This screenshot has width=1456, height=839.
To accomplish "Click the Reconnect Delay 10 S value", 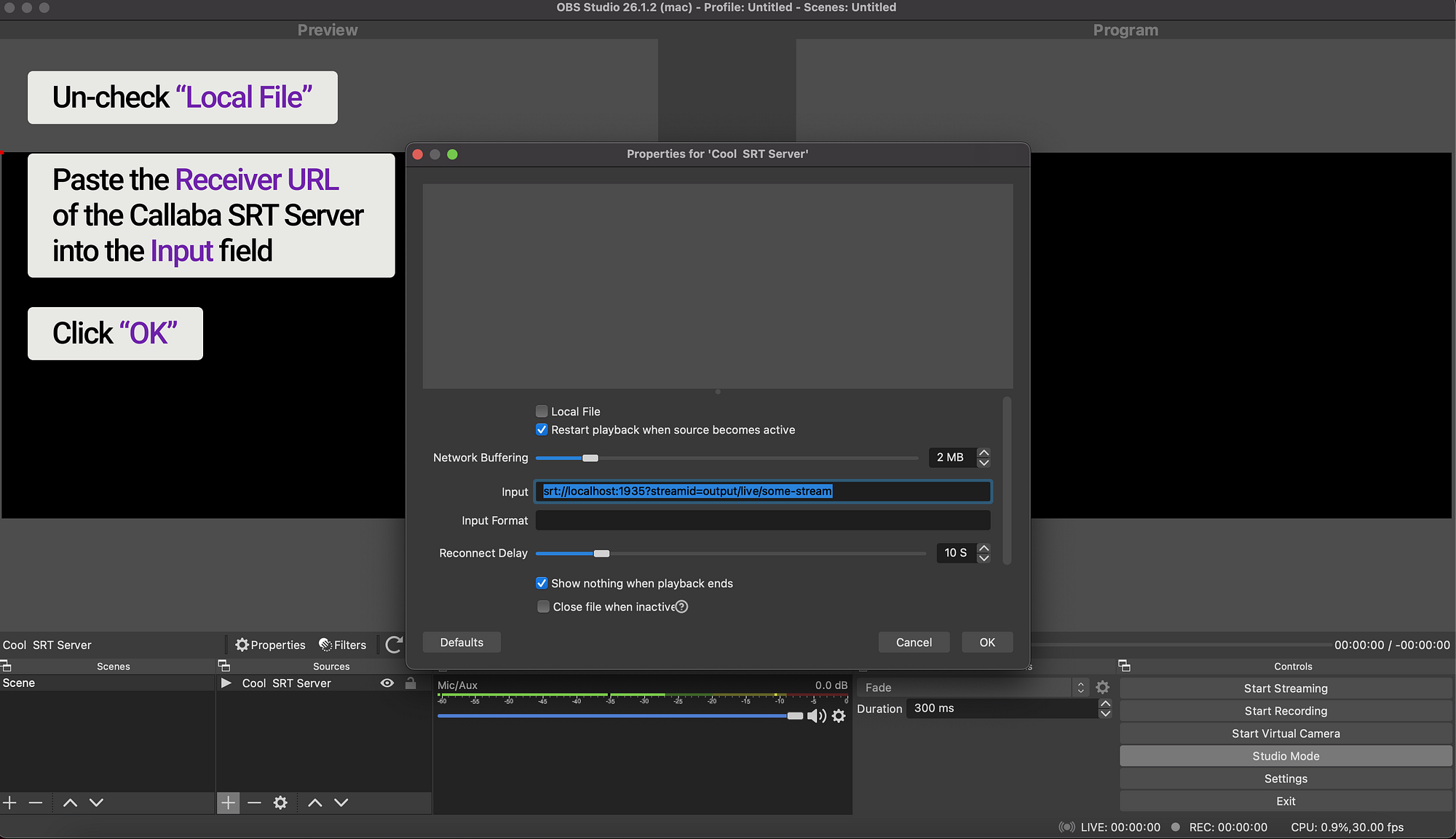I will tap(957, 553).
